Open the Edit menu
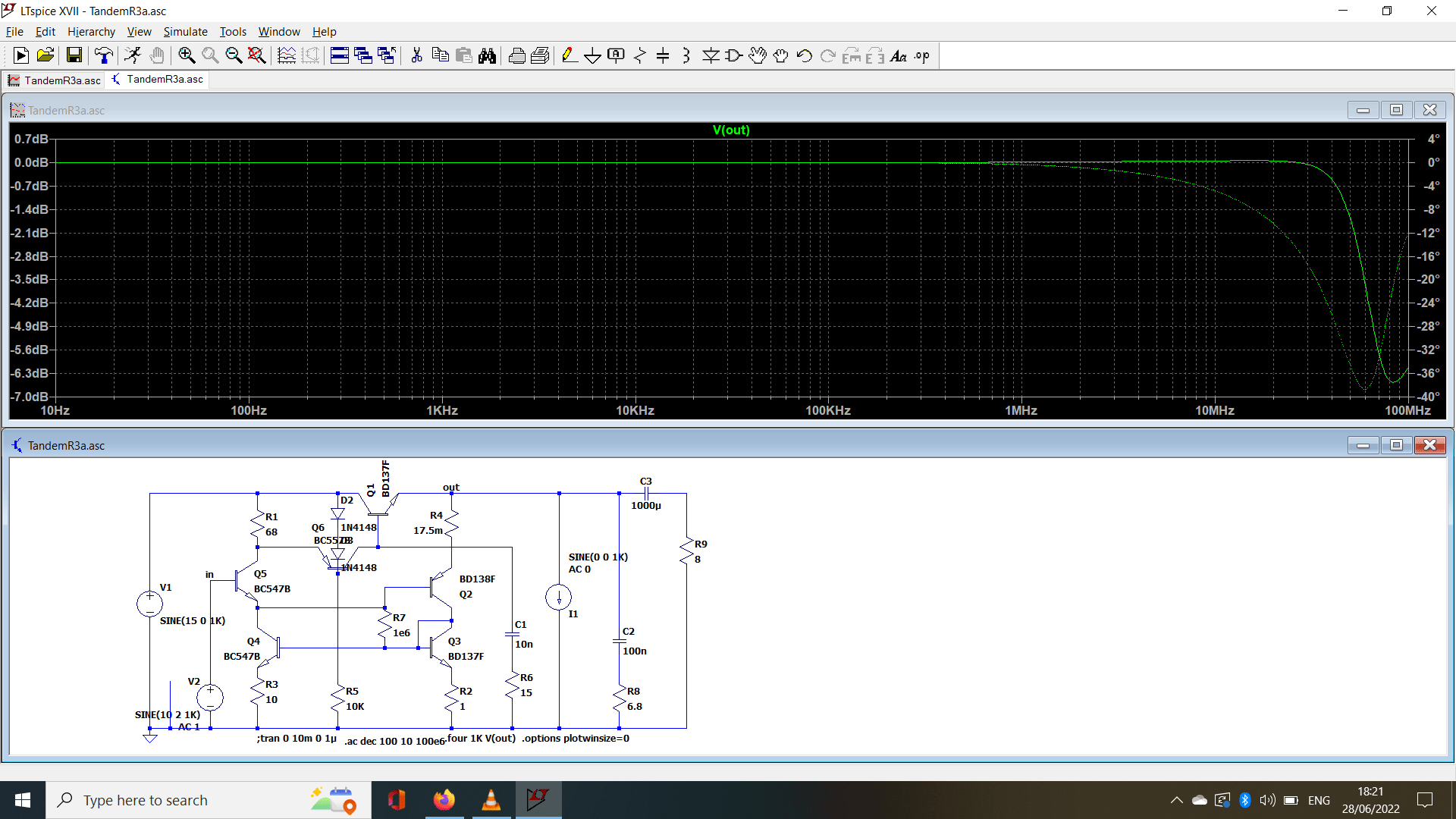The height and width of the screenshot is (819, 1456). pyautogui.click(x=45, y=31)
